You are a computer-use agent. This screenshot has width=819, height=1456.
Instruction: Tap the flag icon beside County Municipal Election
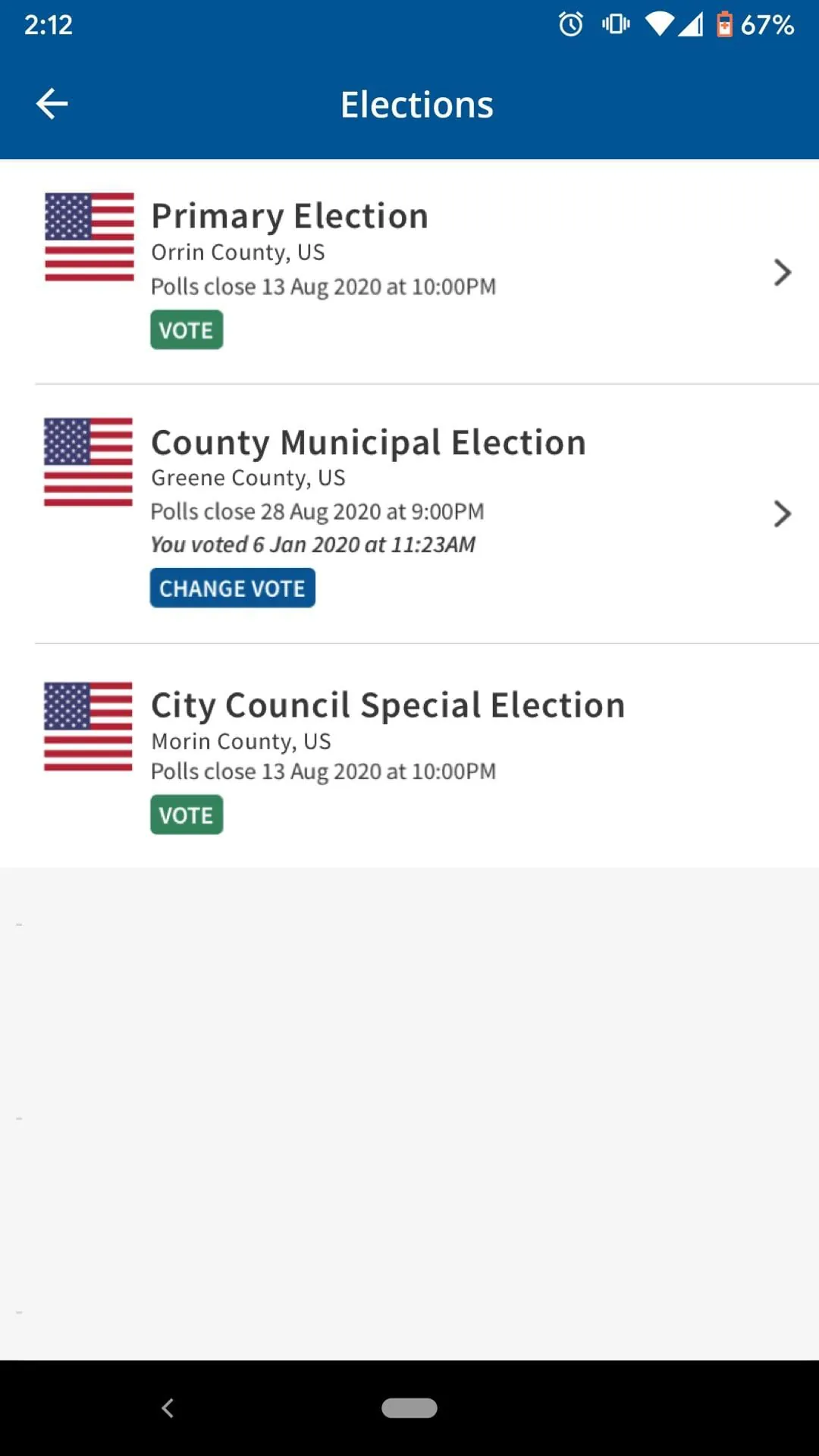click(89, 462)
